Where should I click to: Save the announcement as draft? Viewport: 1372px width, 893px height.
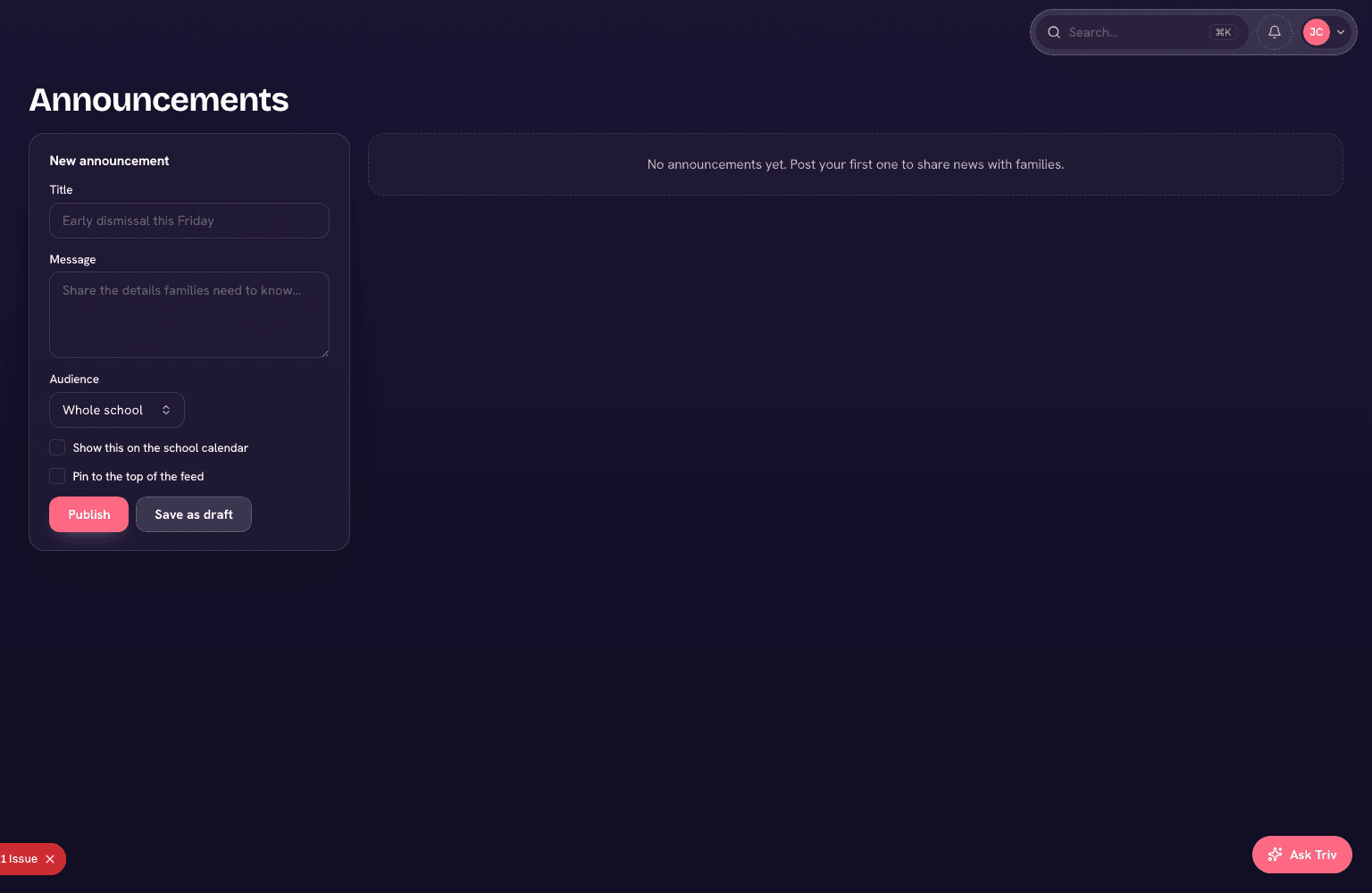click(194, 514)
